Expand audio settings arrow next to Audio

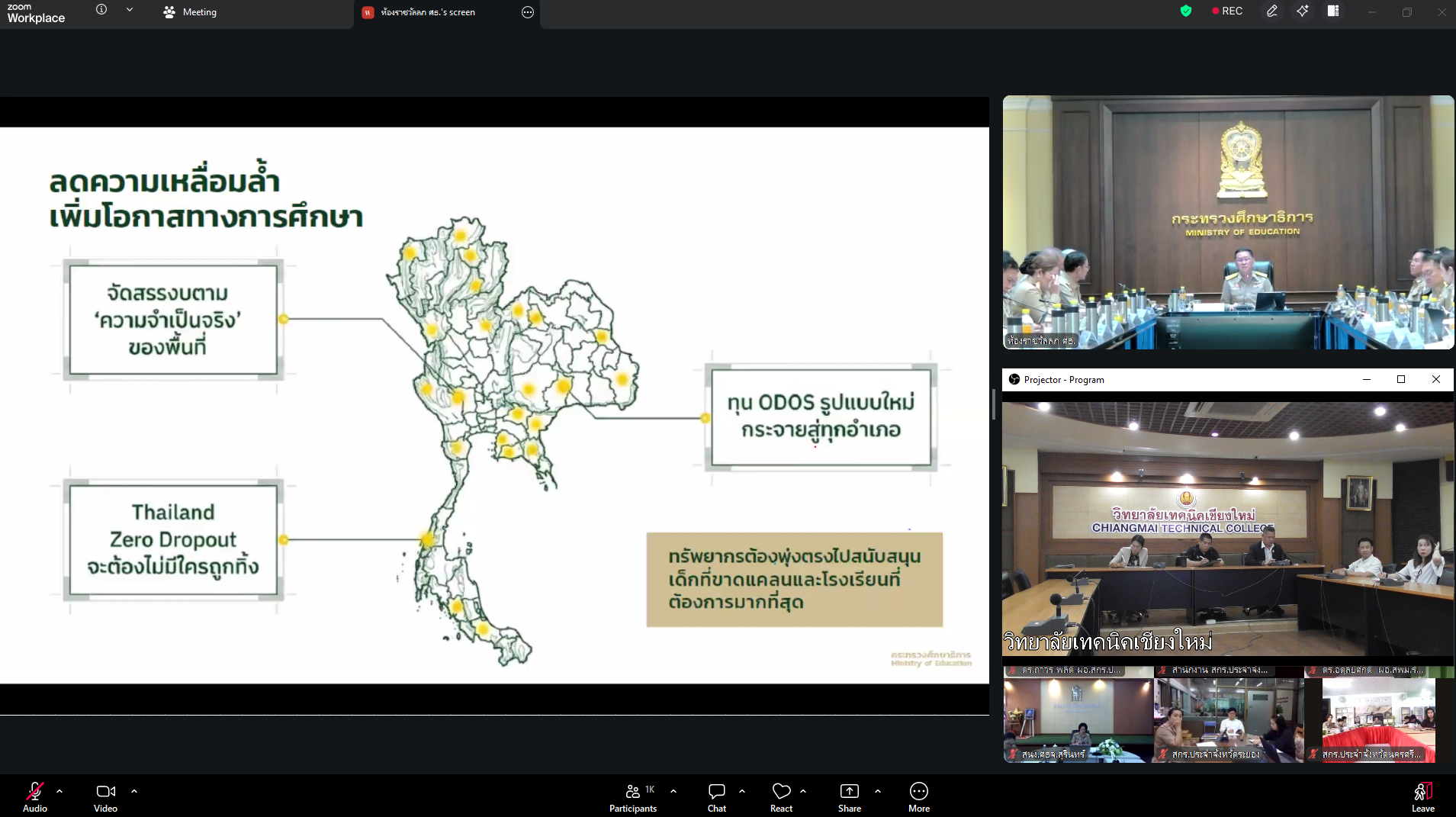coord(59,791)
